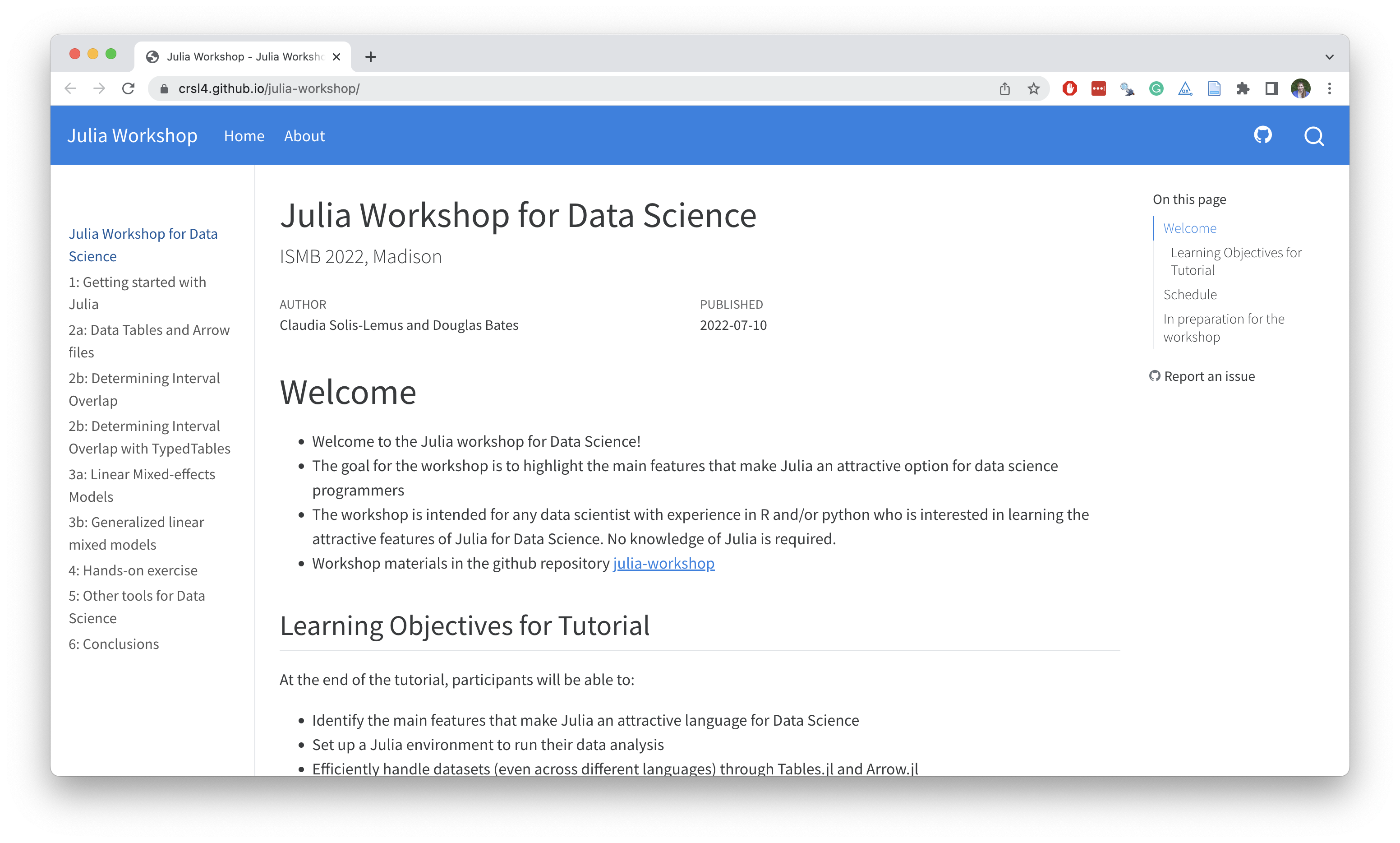
Task: Open a new tab with plus button
Action: 371,57
